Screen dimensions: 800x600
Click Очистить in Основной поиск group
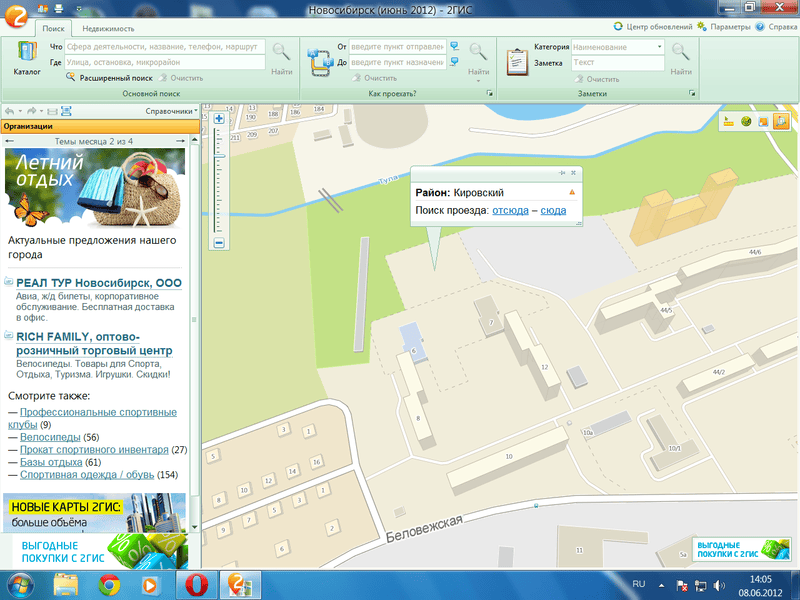181,78
